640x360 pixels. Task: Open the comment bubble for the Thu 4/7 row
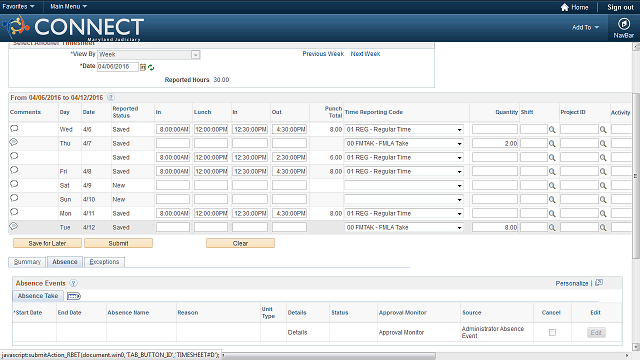point(14,142)
